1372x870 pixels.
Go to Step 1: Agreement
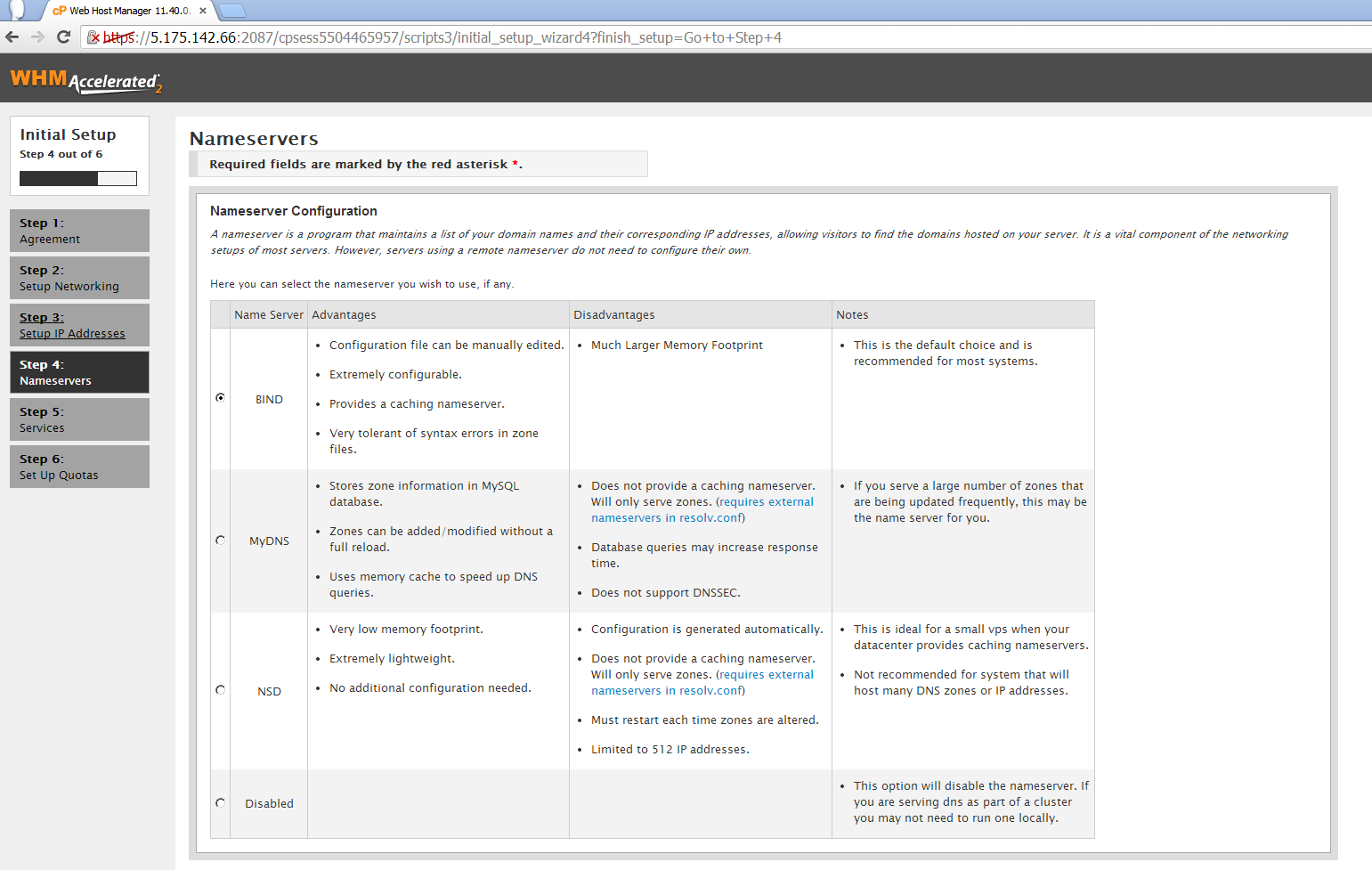pyautogui.click(x=79, y=231)
